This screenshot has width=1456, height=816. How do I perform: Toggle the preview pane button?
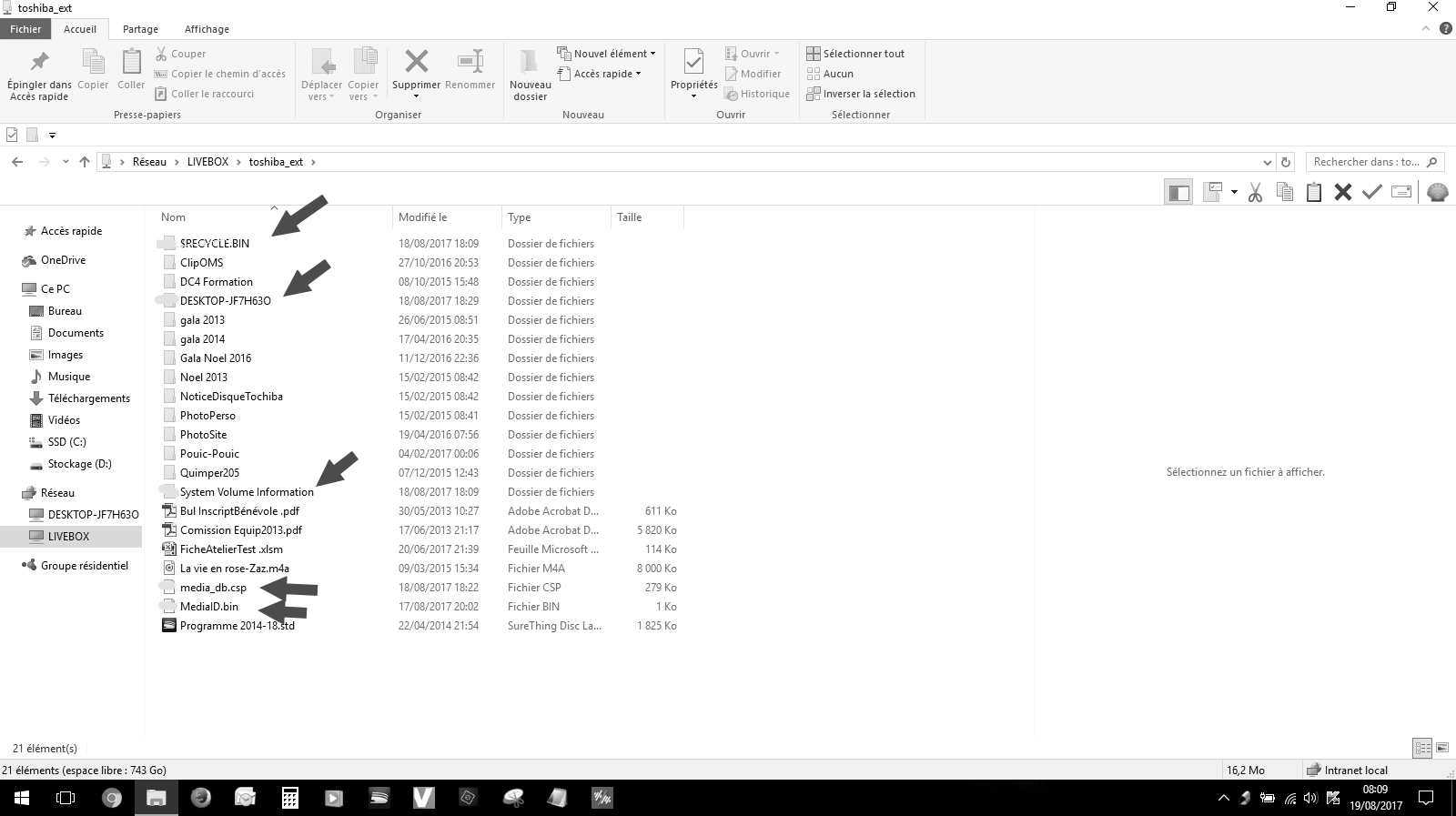pos(1178,192)
